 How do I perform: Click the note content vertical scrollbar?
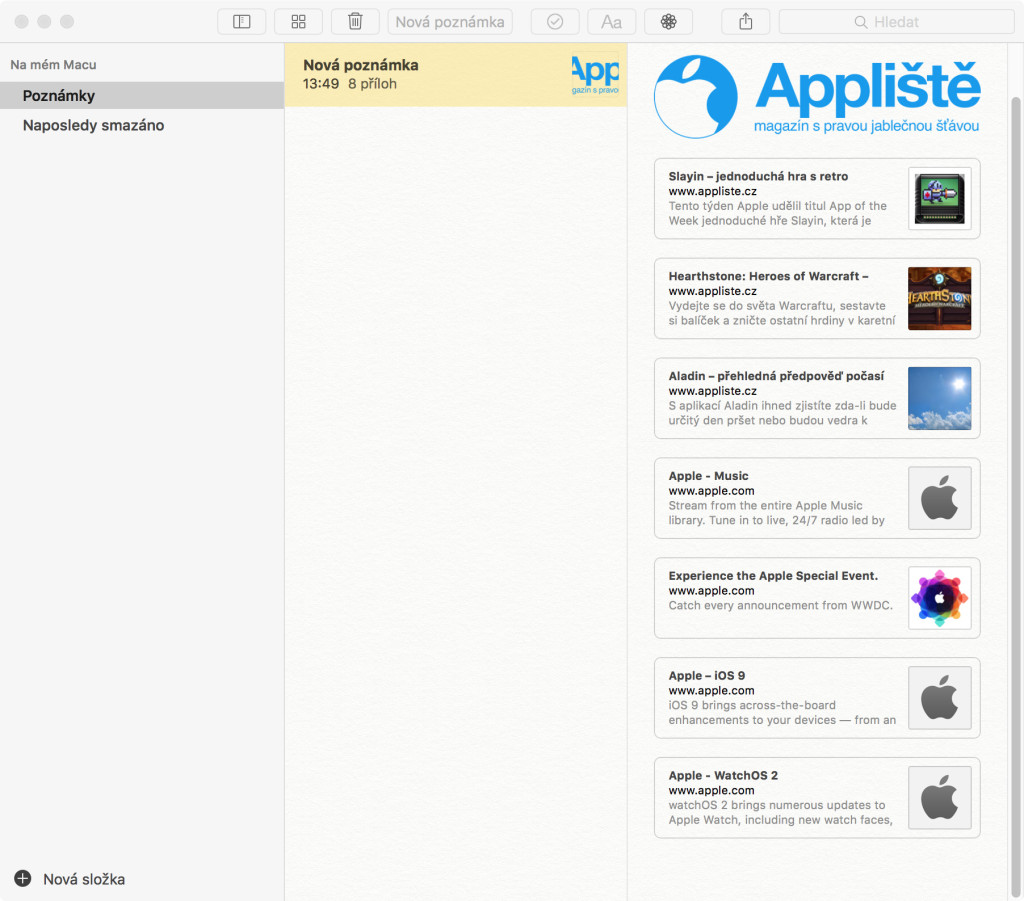click(1015, 496)
